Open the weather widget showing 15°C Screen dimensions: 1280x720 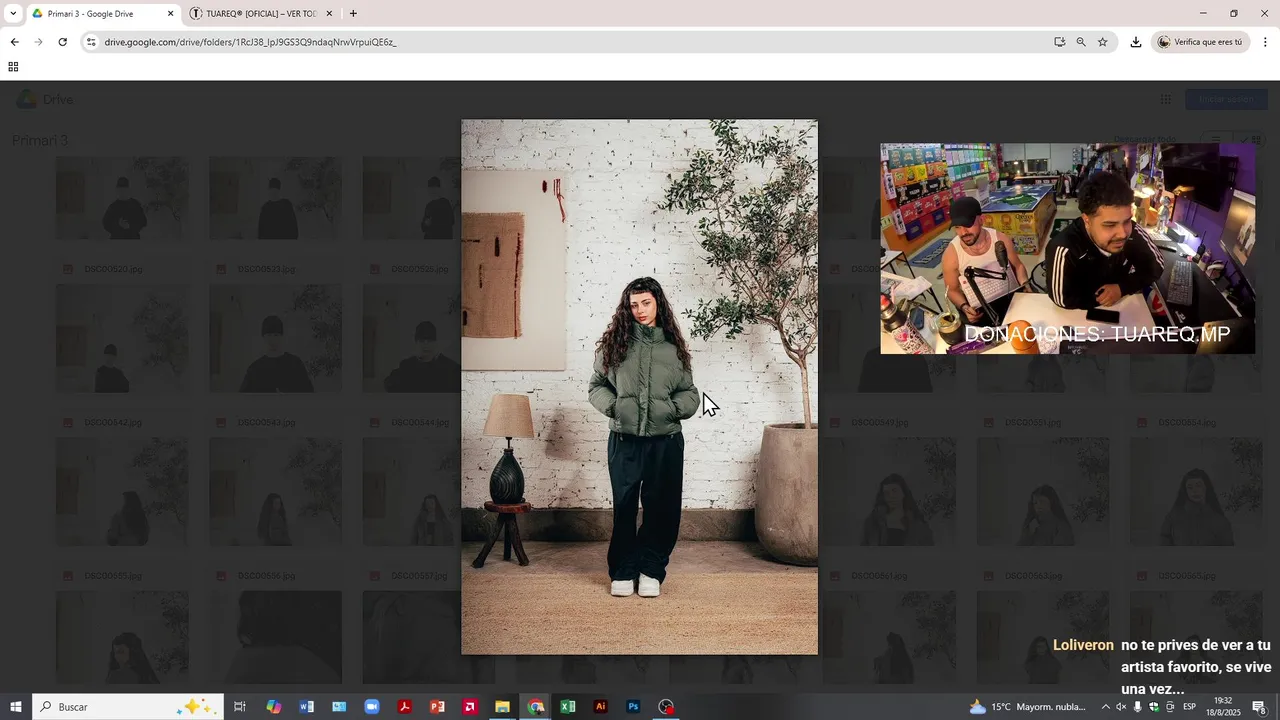pyautogui.click(x=1028, y=707)
